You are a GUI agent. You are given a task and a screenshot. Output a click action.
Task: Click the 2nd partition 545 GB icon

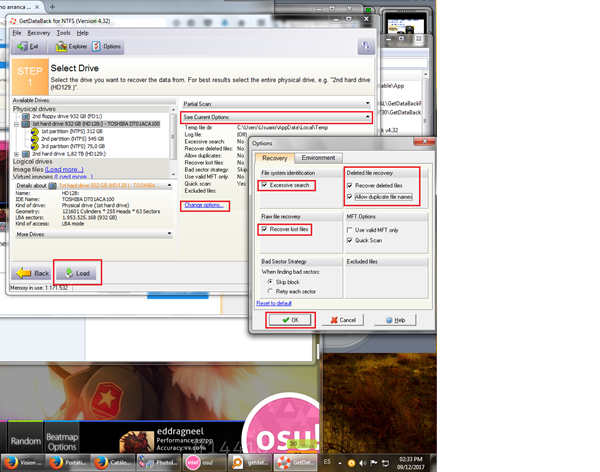34,139
